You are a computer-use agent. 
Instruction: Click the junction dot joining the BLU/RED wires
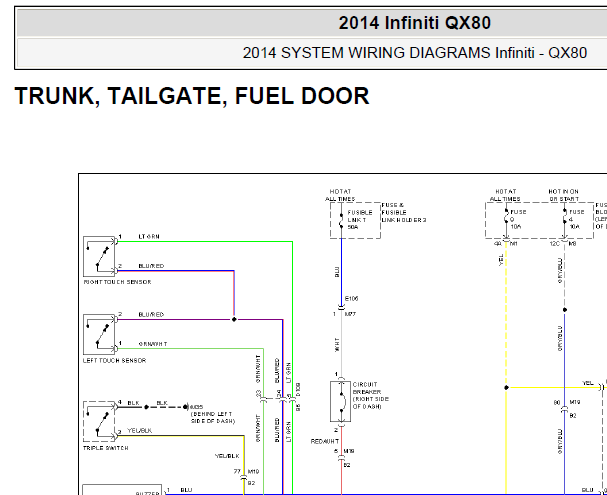(x=234, y=319)
